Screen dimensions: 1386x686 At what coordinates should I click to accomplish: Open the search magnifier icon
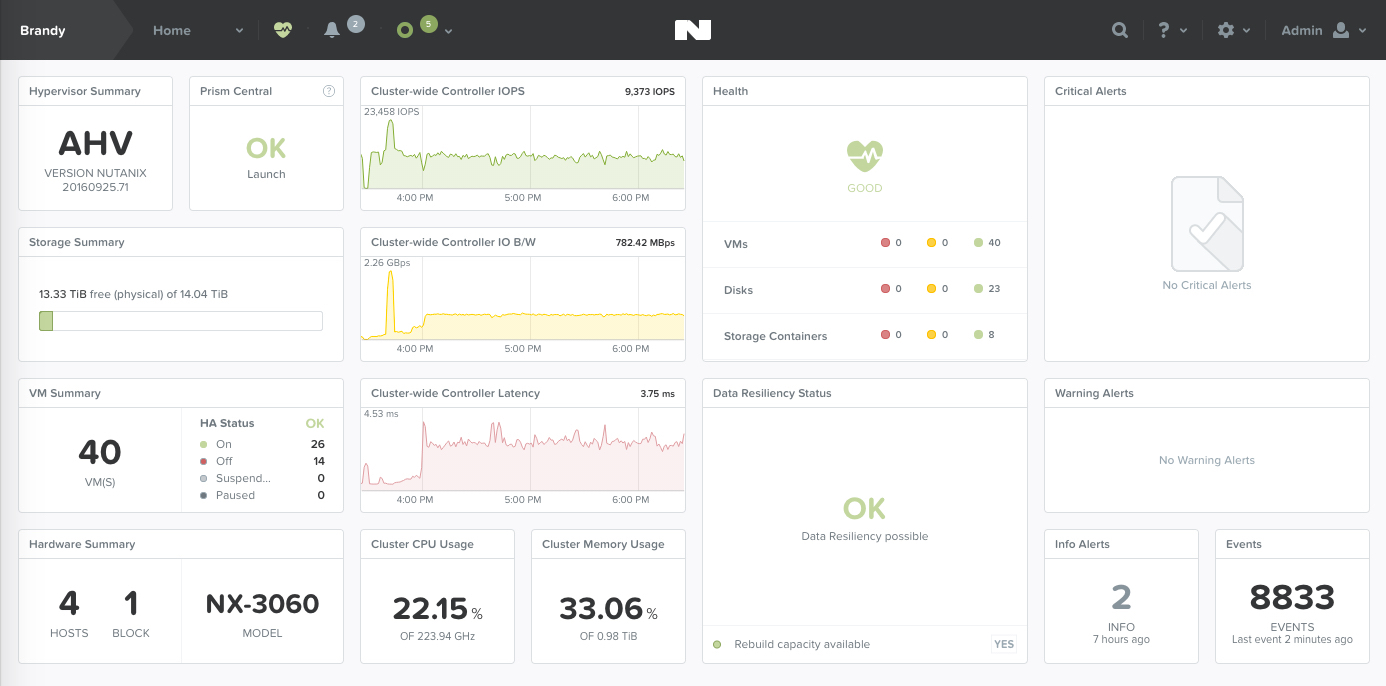coord(1120,30)
